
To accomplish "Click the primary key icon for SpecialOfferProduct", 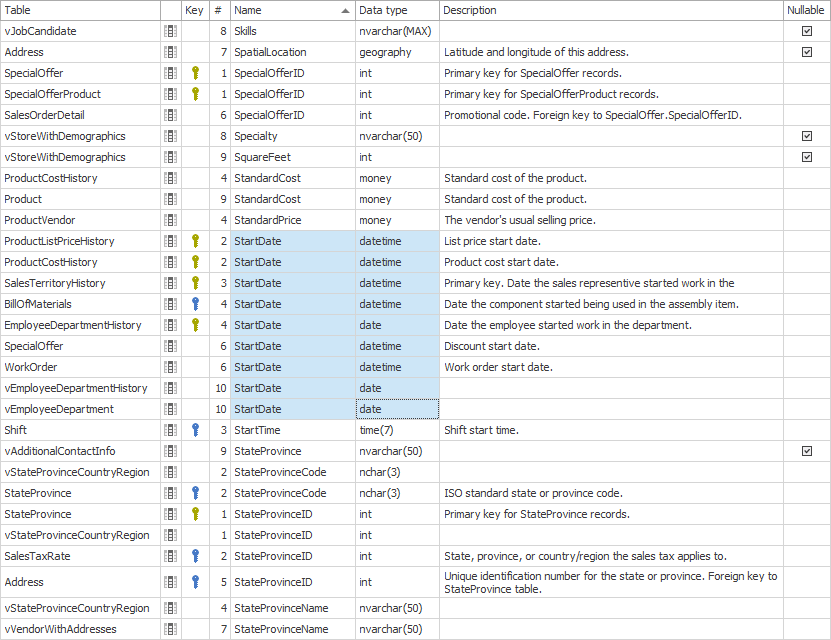I will (x=196, y=94).
